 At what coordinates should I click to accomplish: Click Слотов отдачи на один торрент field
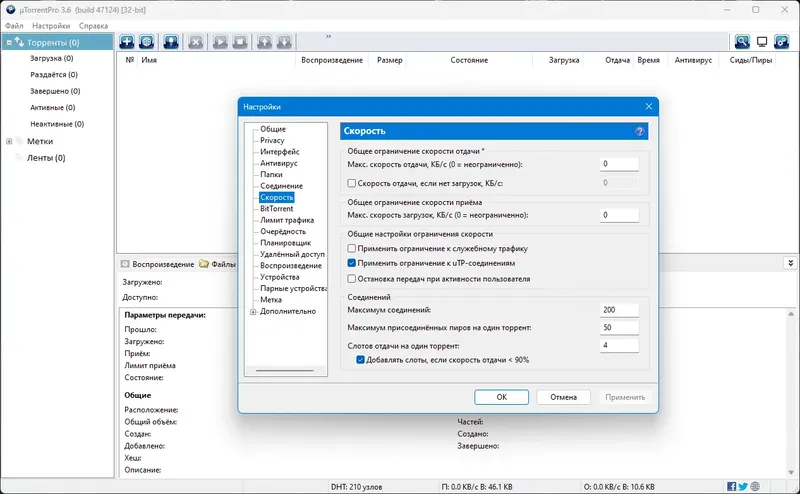click(x=619, y=345)
